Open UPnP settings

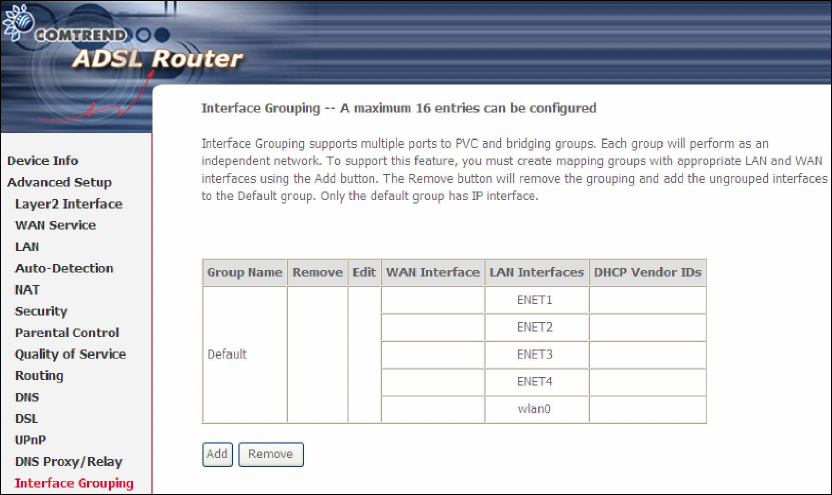pyautogui.click(x=30, y=440)
